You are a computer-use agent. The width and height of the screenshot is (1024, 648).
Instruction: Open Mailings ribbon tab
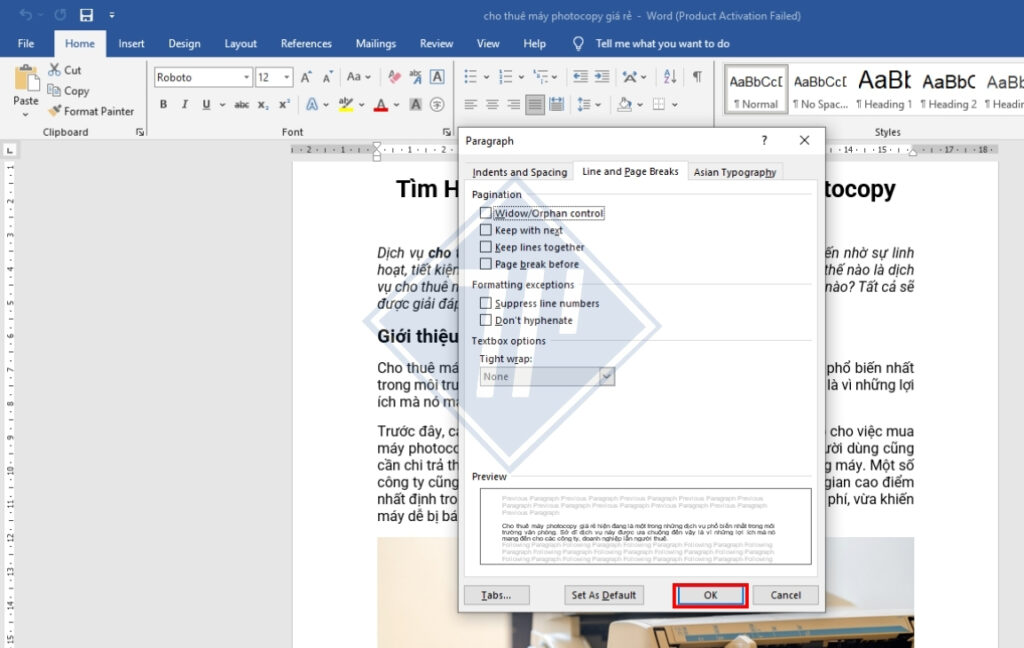coord(376,43)
